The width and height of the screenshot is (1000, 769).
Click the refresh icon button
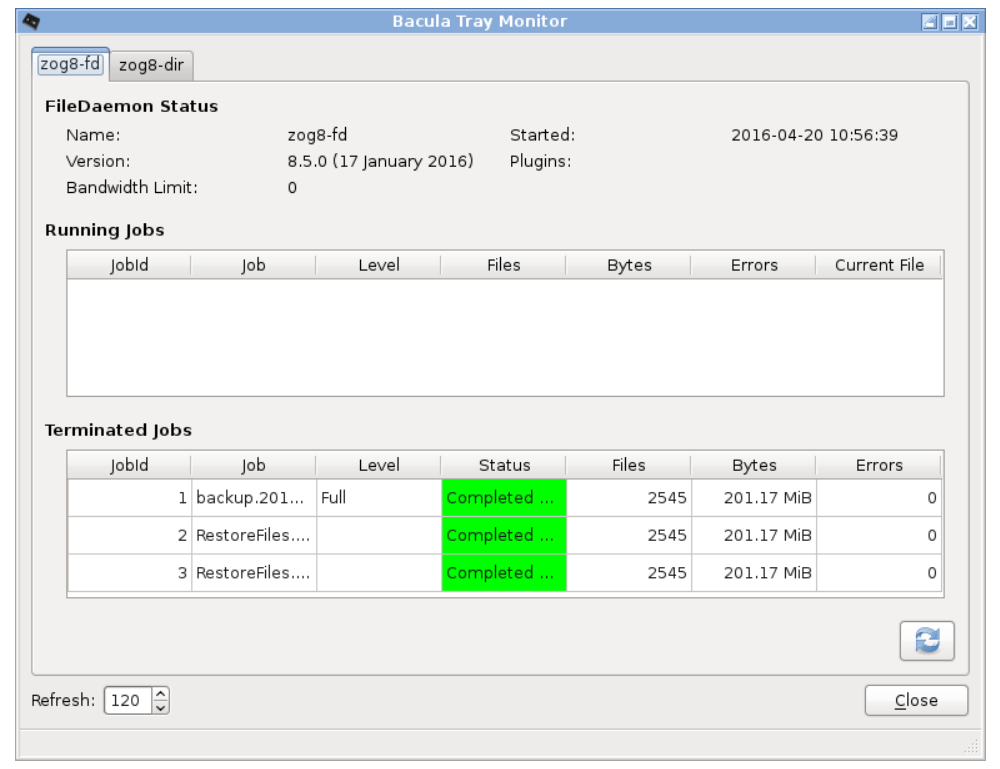(927, 641)
